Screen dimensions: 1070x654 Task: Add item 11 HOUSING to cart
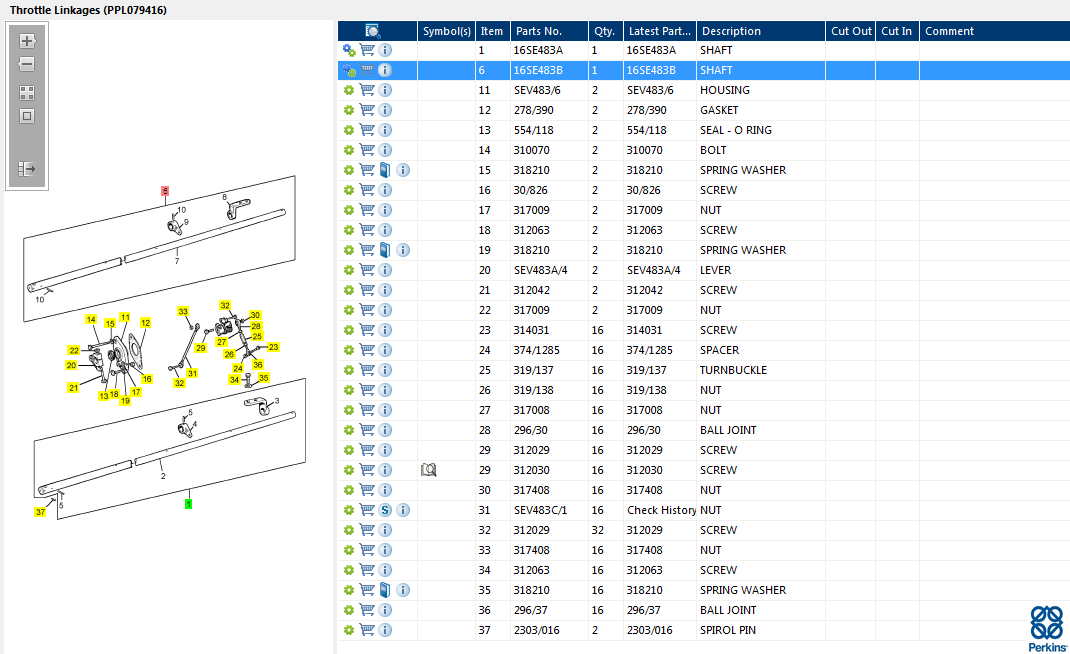(367, 90)
